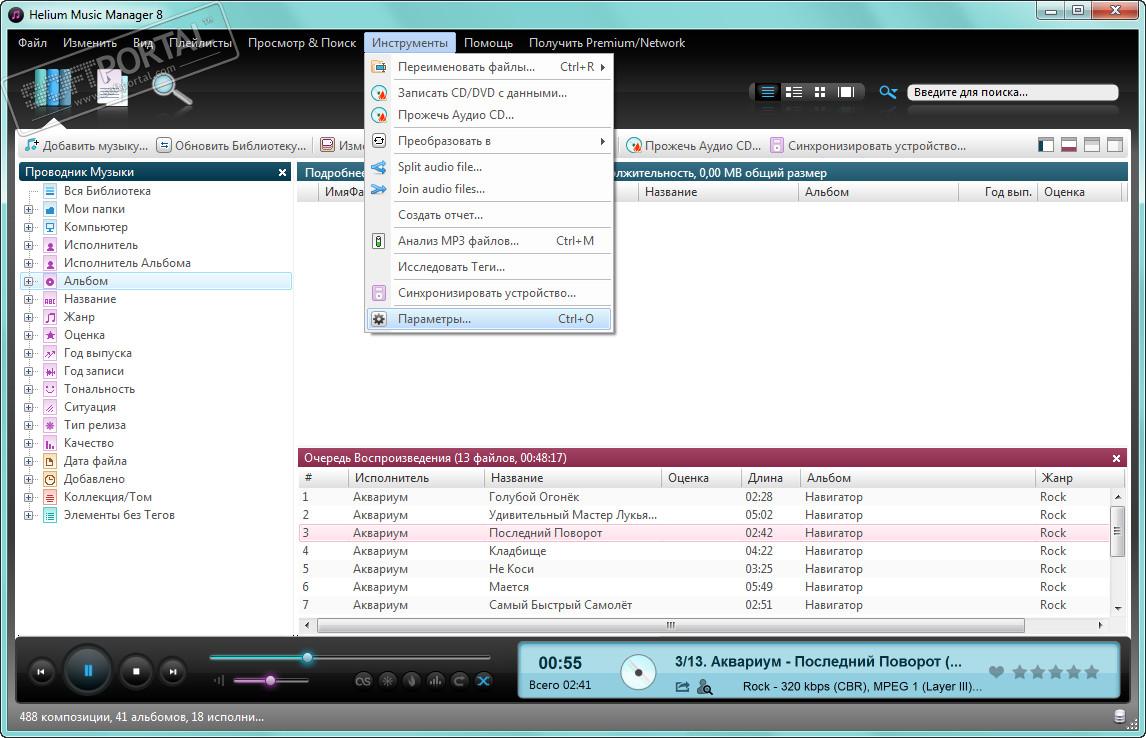Click the album disc cover icon
This screenshot has width=1146, height=738.
638,672
